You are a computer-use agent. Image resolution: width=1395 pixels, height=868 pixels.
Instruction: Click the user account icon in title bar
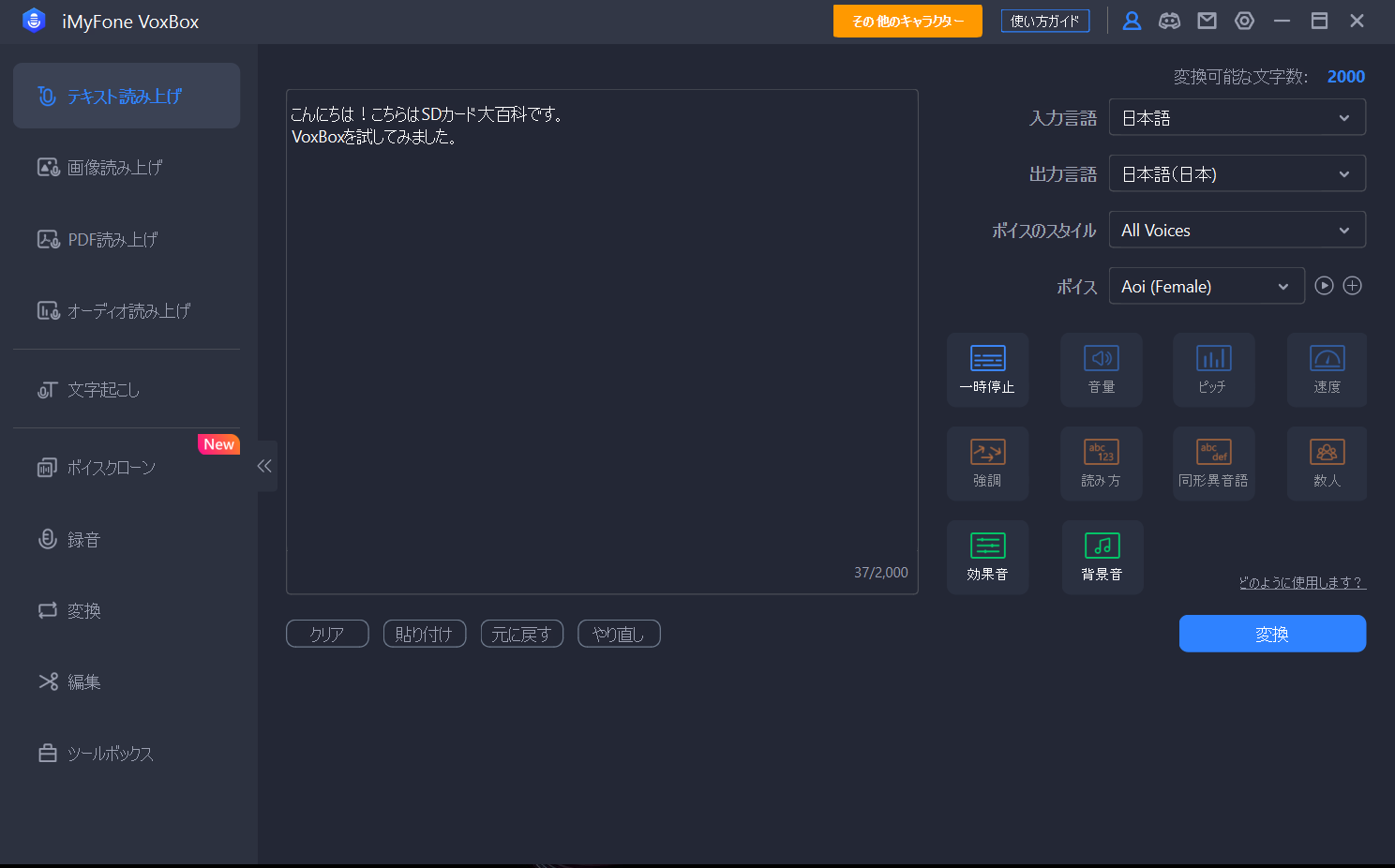(1132, 21)
